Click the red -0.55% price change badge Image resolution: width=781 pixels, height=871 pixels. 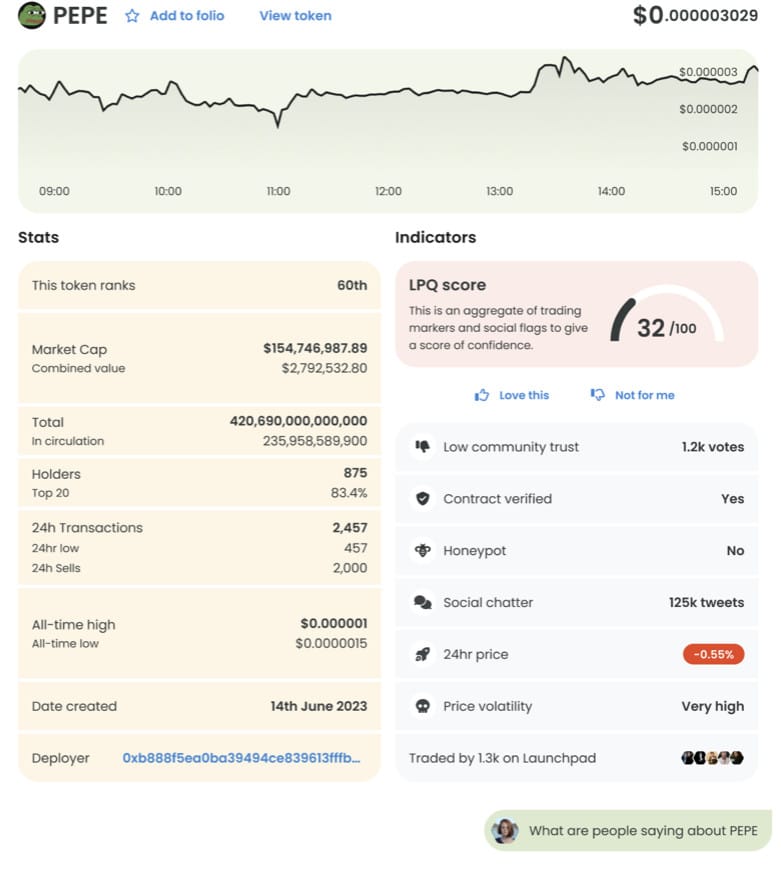pyautogui.click(x=713, y=654)
